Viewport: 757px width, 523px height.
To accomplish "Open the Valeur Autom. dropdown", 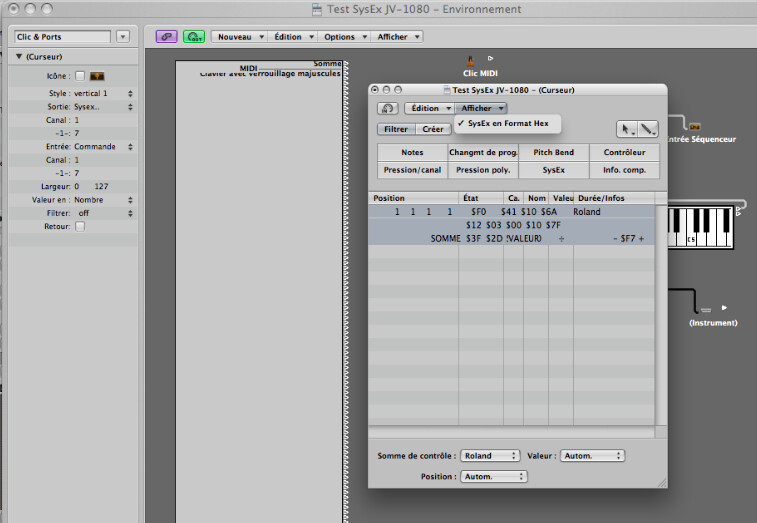I will (592, 456).
